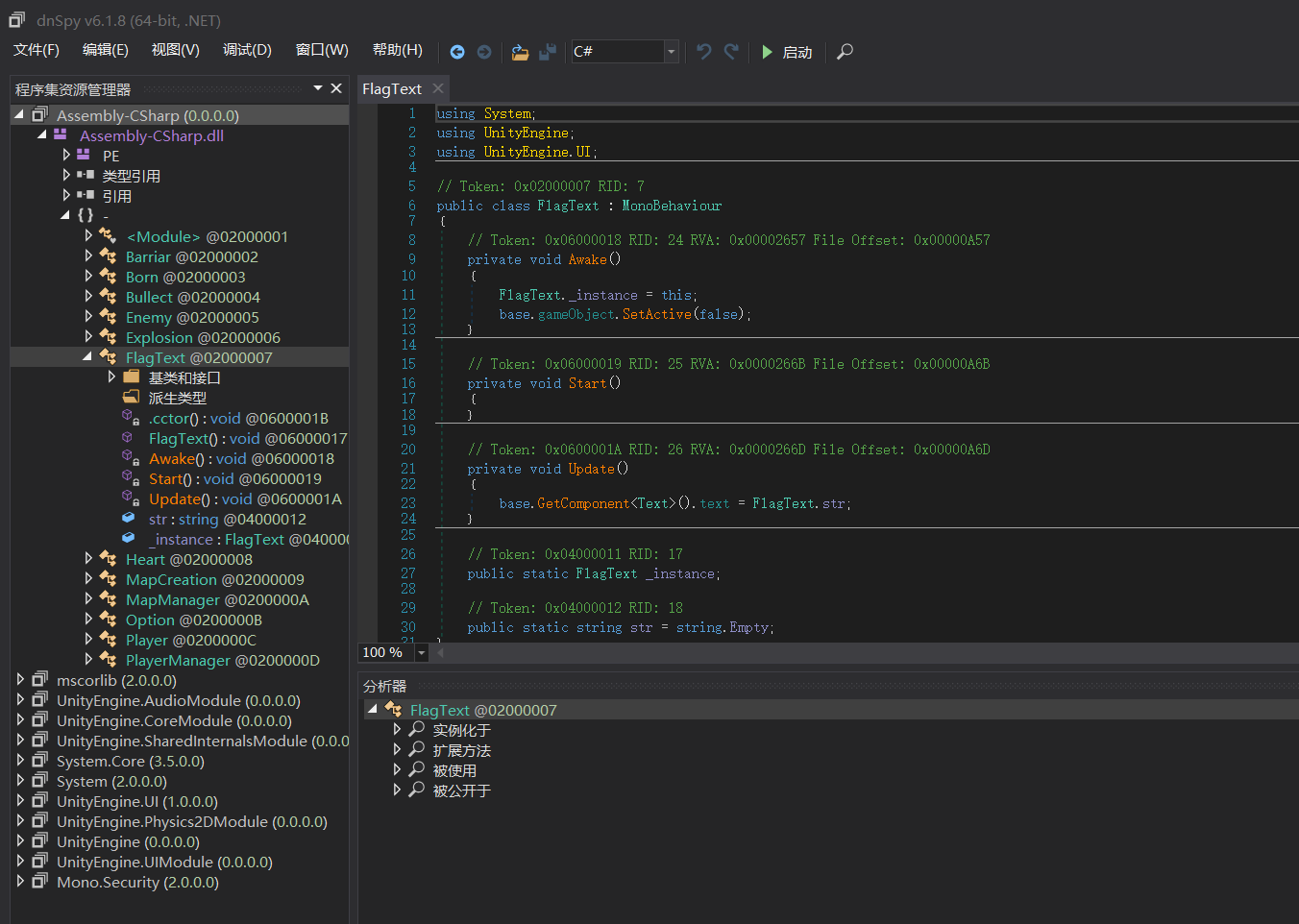
Task: Click the UnityEngine.AudioModule assembly icon
Action: click(39, 699)
